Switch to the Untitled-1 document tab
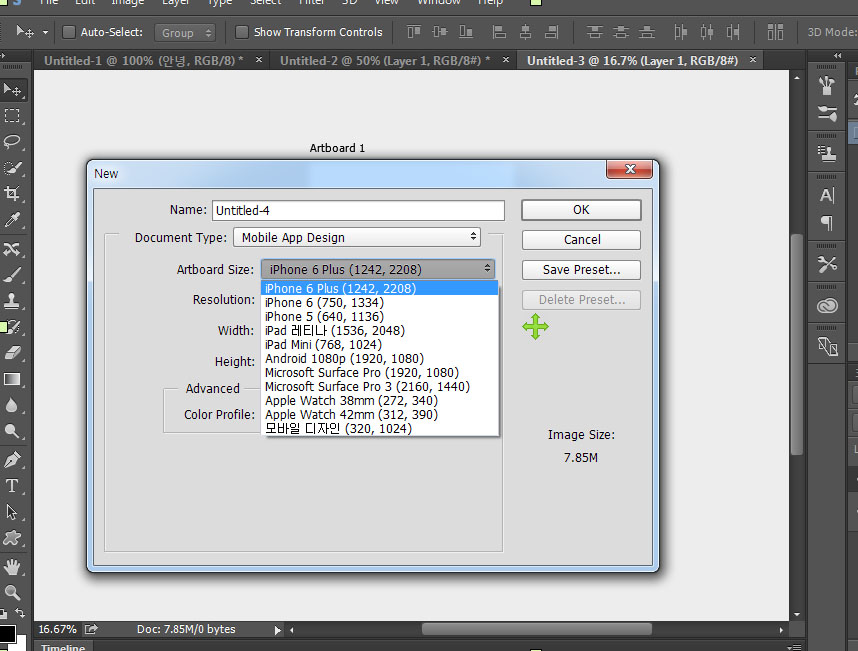The height and width of the screenshot is (651, 858). (142, 61)
